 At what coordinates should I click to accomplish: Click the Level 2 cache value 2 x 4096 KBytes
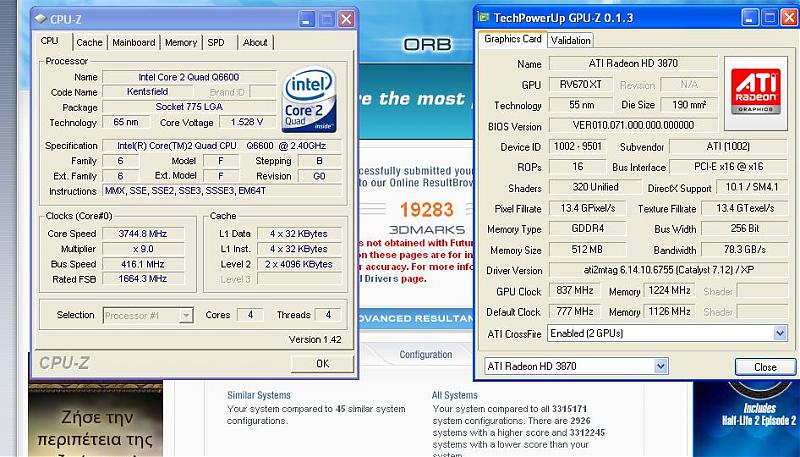[299, 264]
